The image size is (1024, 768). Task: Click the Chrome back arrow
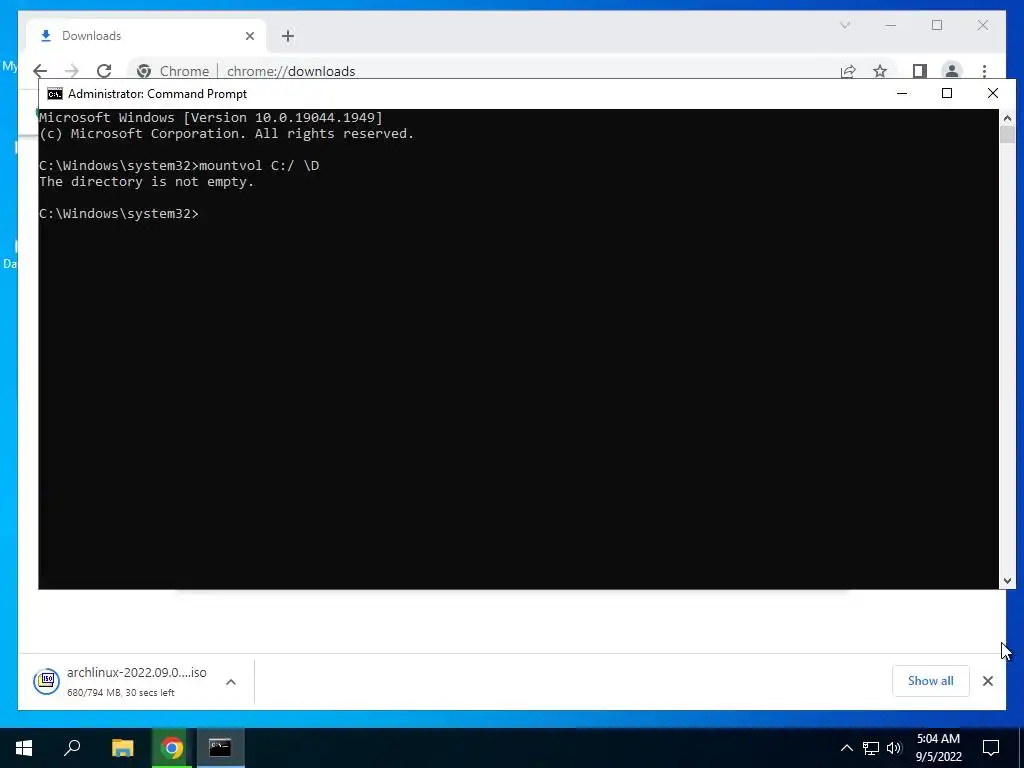[40, 71]
